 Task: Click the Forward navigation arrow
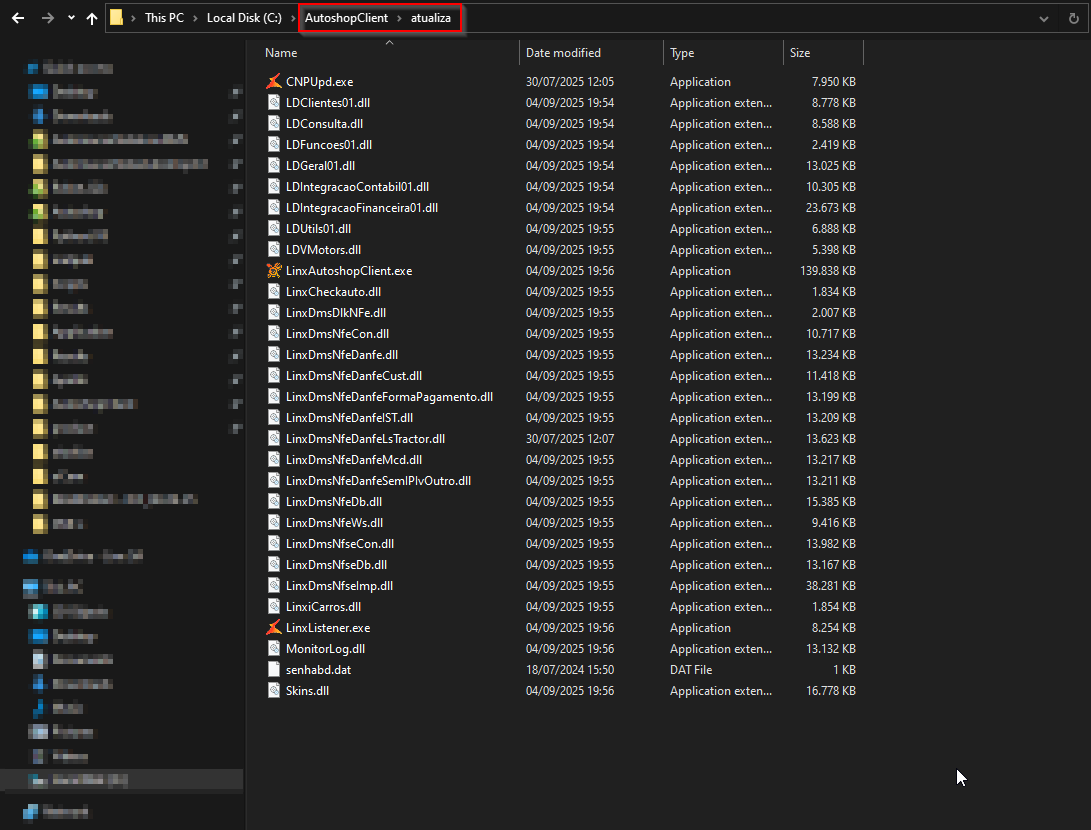pos(47,18)
